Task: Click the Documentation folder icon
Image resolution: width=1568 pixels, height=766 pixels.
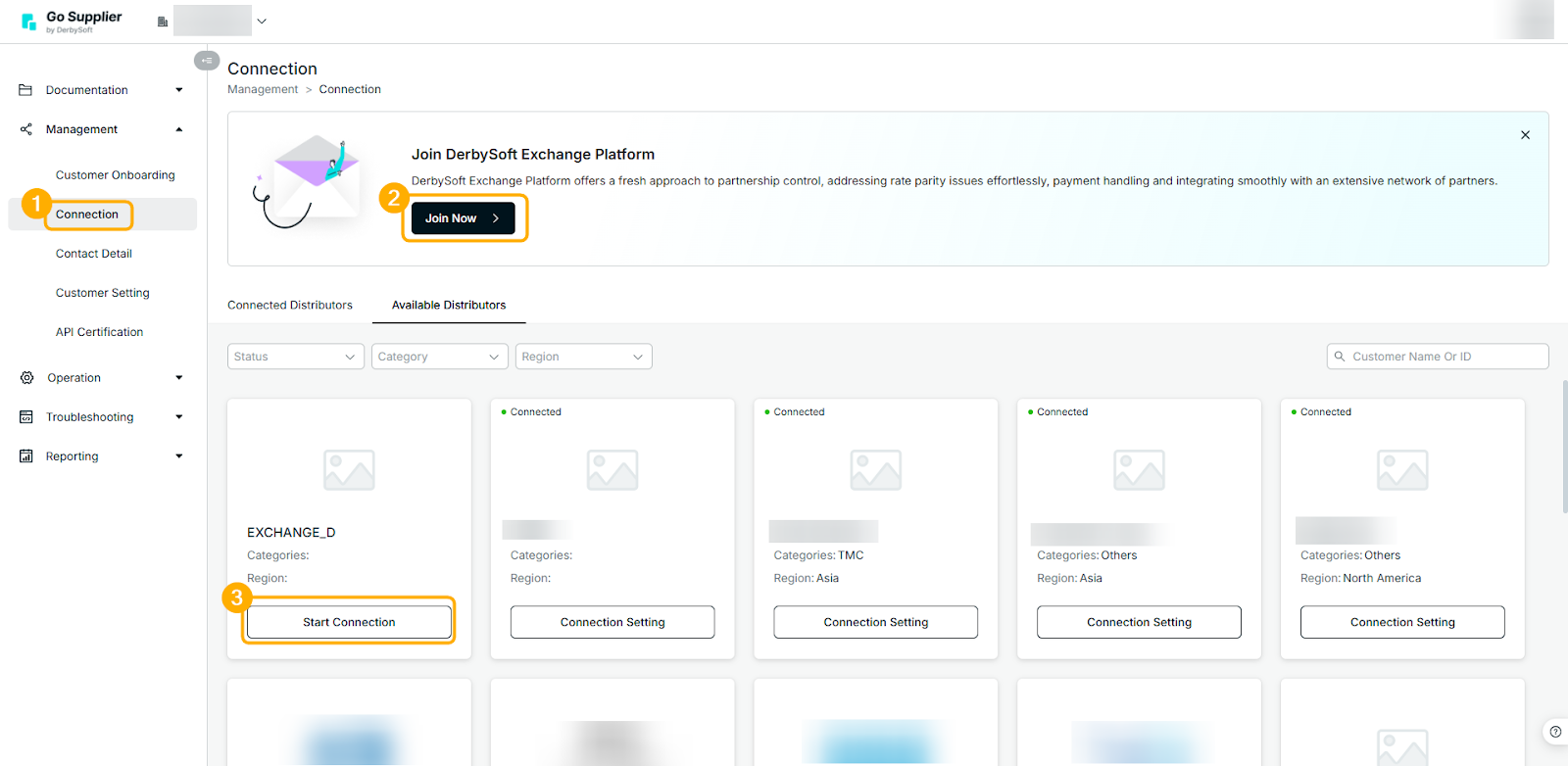Action: [26, 90]
